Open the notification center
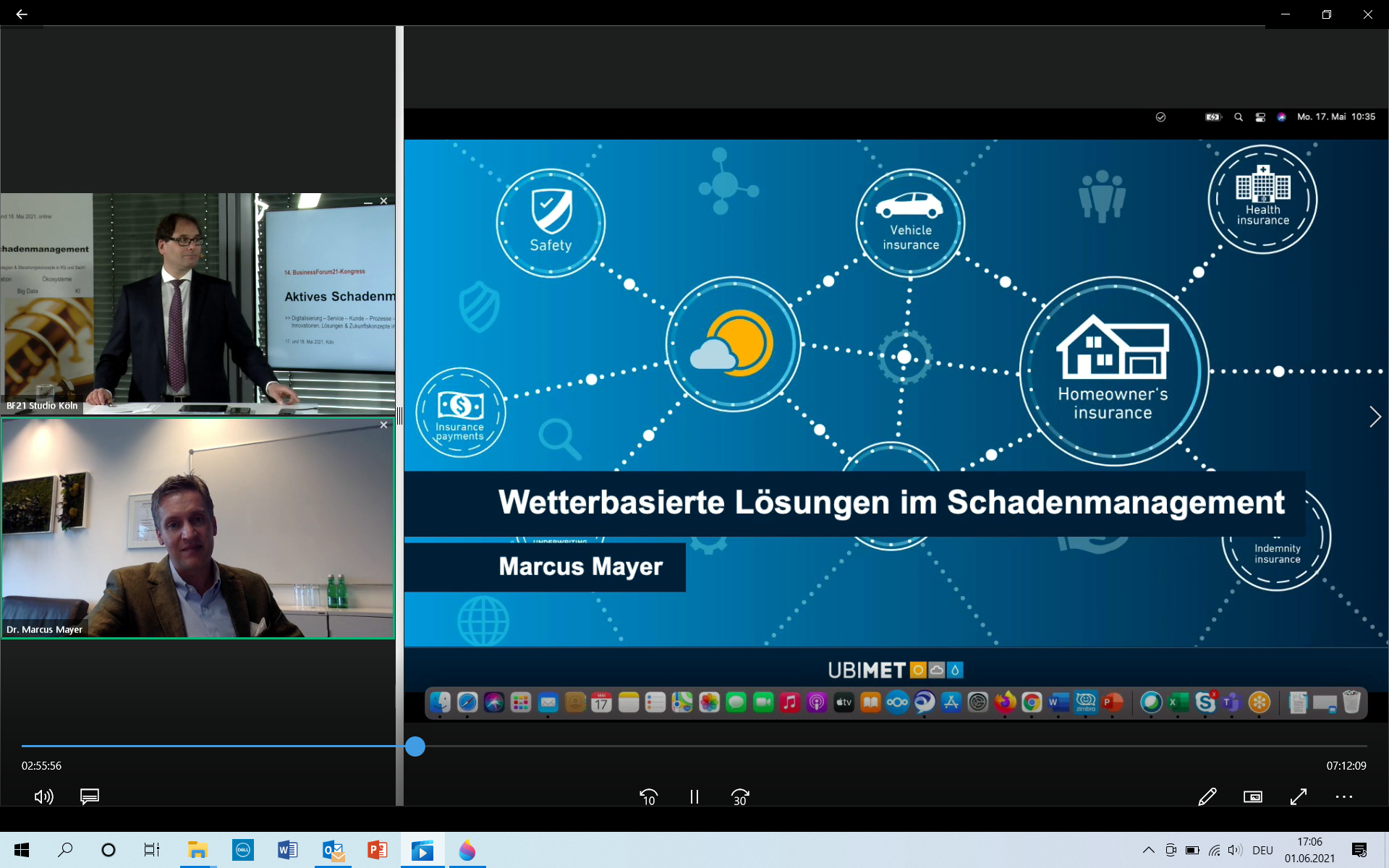The image size is (1389, 868). 1359,850
